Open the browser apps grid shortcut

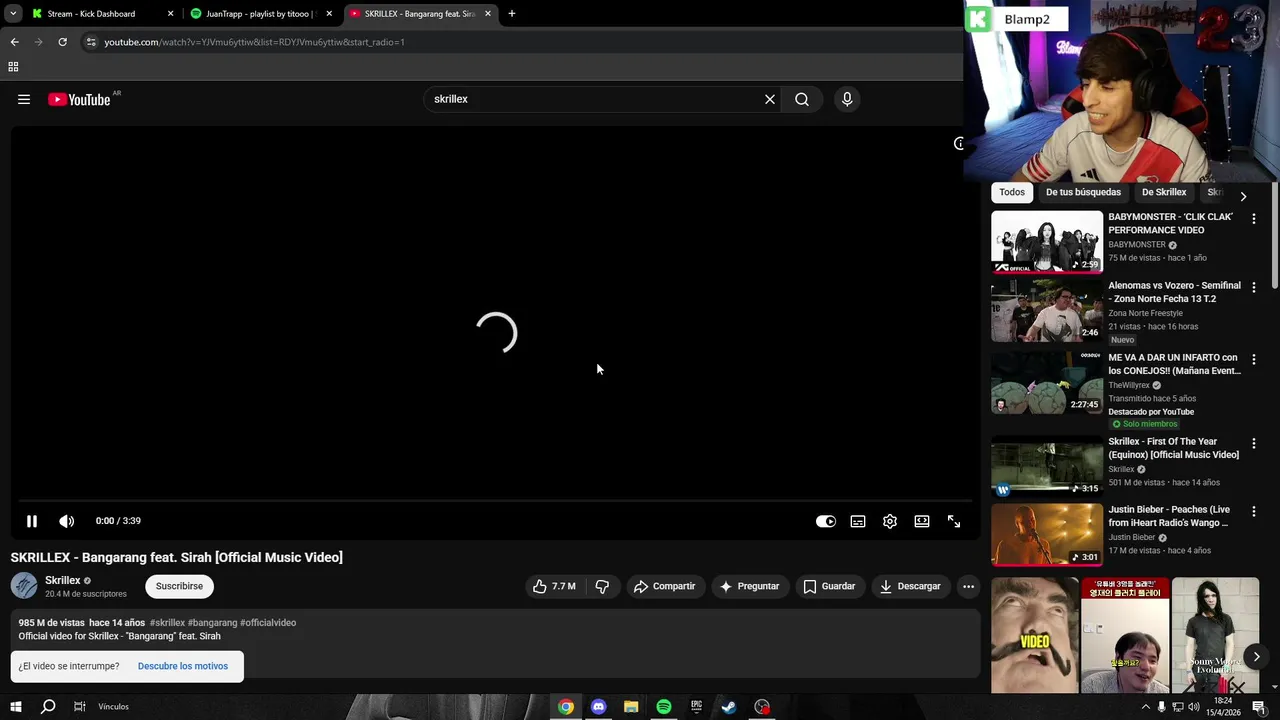(x=13, y=67)
